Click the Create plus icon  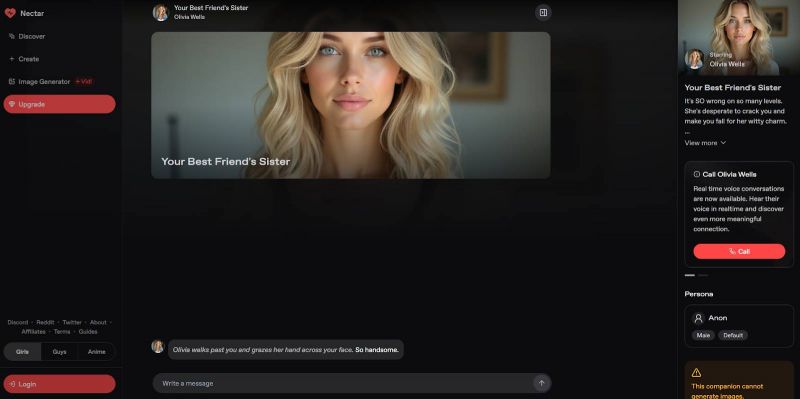(x=12, y=59)
